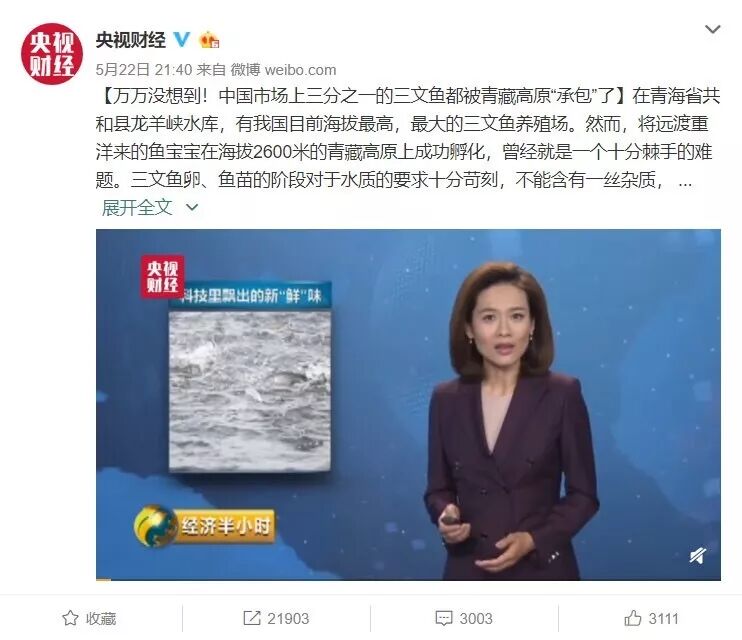Play the video thumbnail with news anchor
The height and width of the screenshot is (640, 742).
click(x=408, y=405)
